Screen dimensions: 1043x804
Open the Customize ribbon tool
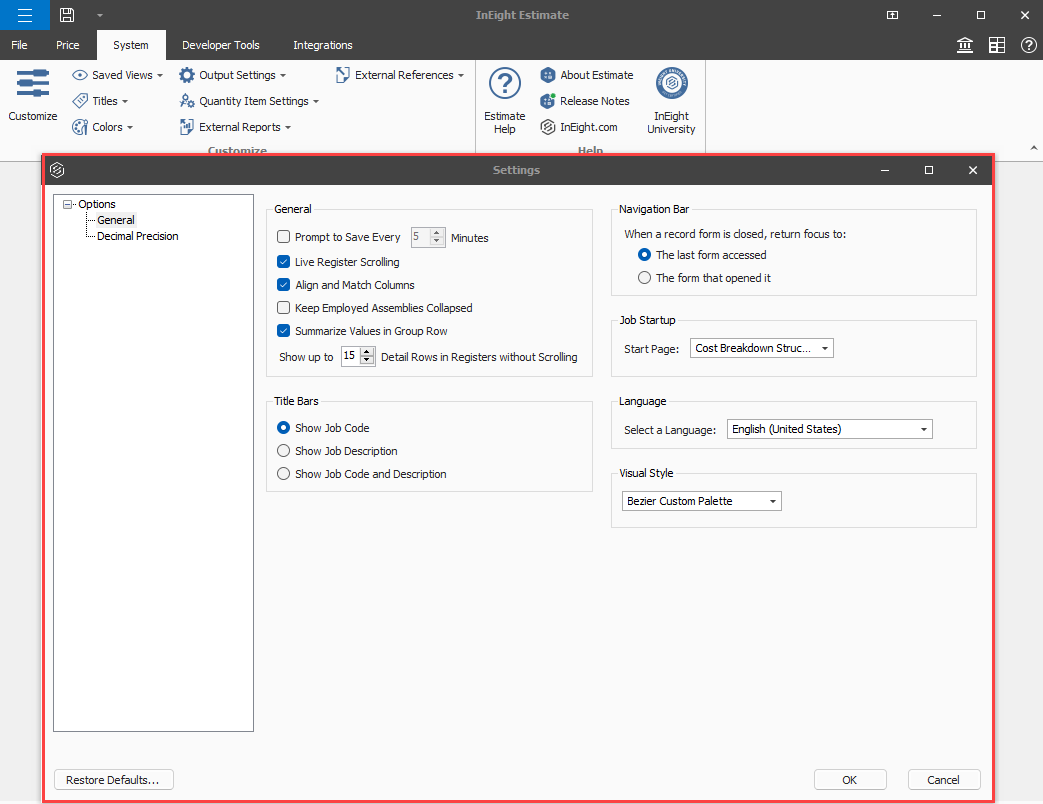[x=33, y=95]
